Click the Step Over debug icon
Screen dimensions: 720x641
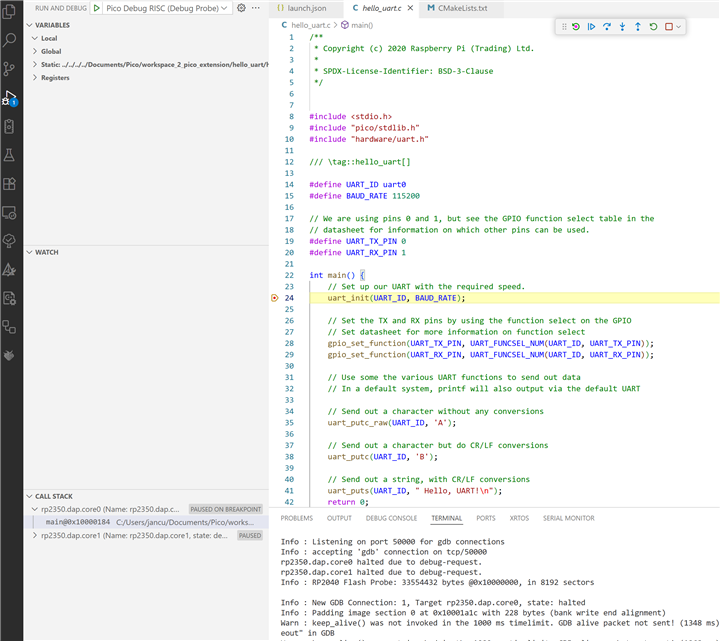pos(607,27)
